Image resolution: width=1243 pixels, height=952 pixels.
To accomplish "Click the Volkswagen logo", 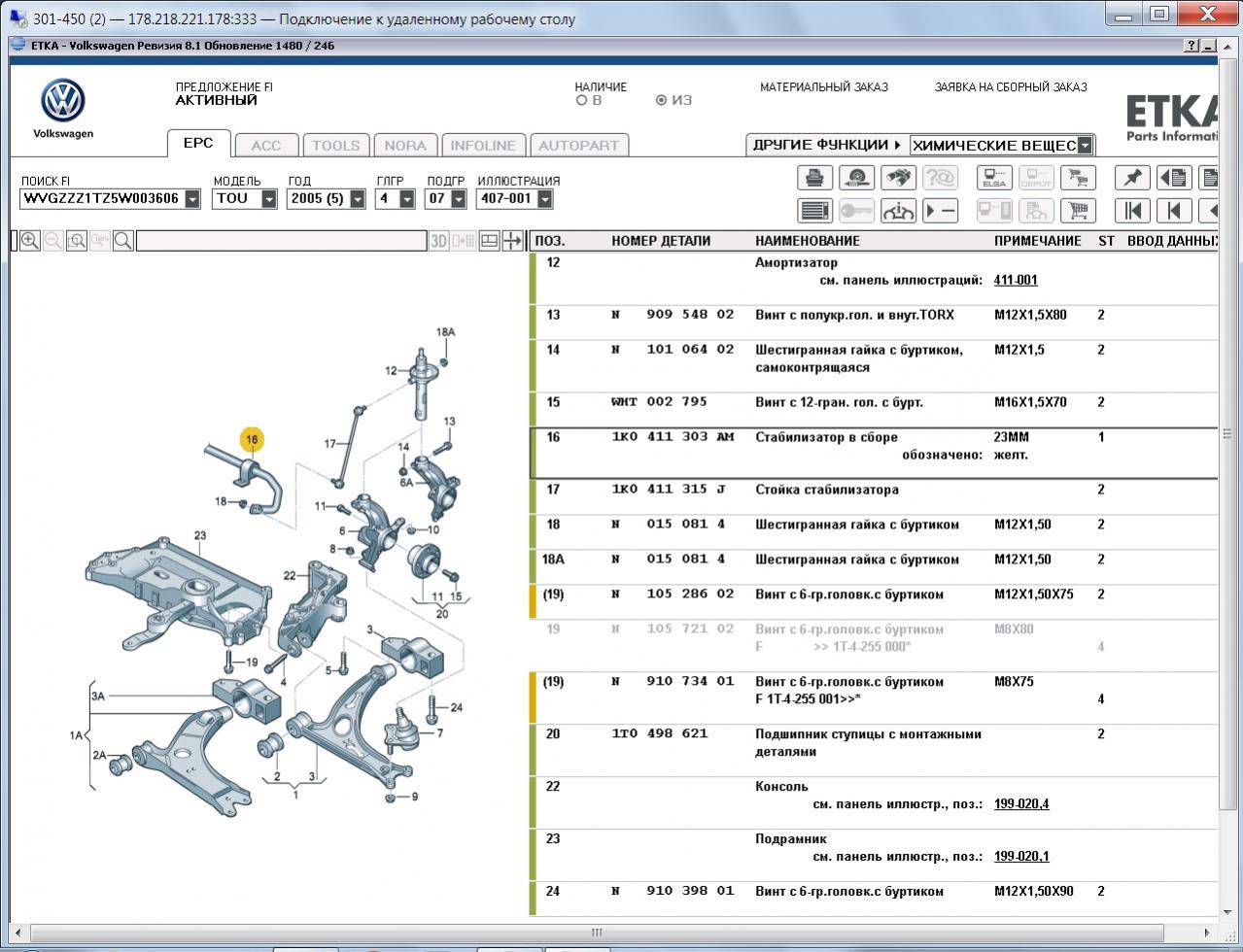I will click(63, 101).
